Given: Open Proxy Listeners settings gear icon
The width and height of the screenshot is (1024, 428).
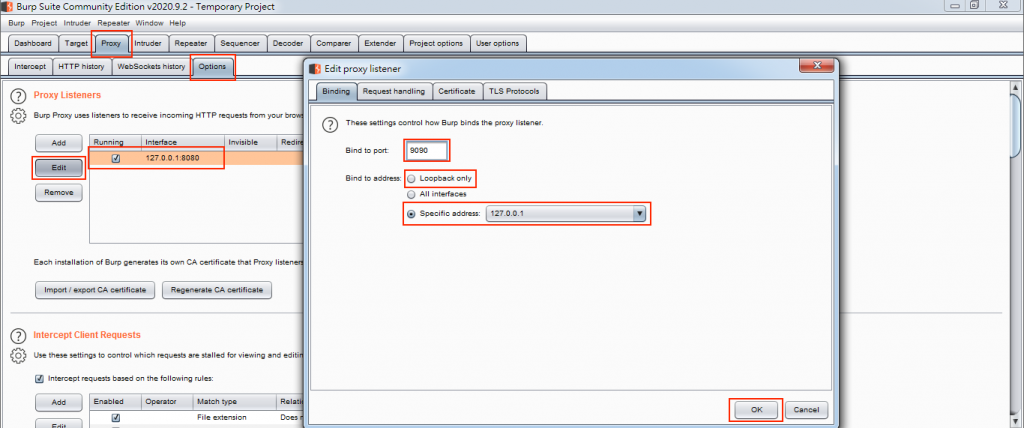Looking at the screenshot, I should click(x=18, y=116).
